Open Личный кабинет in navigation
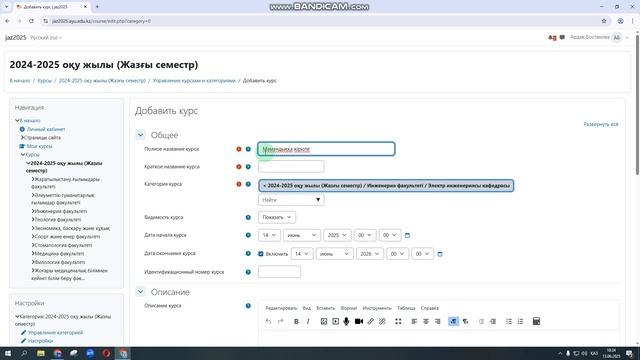The width and height of the screenshot is (640, 360). point(46,129)
